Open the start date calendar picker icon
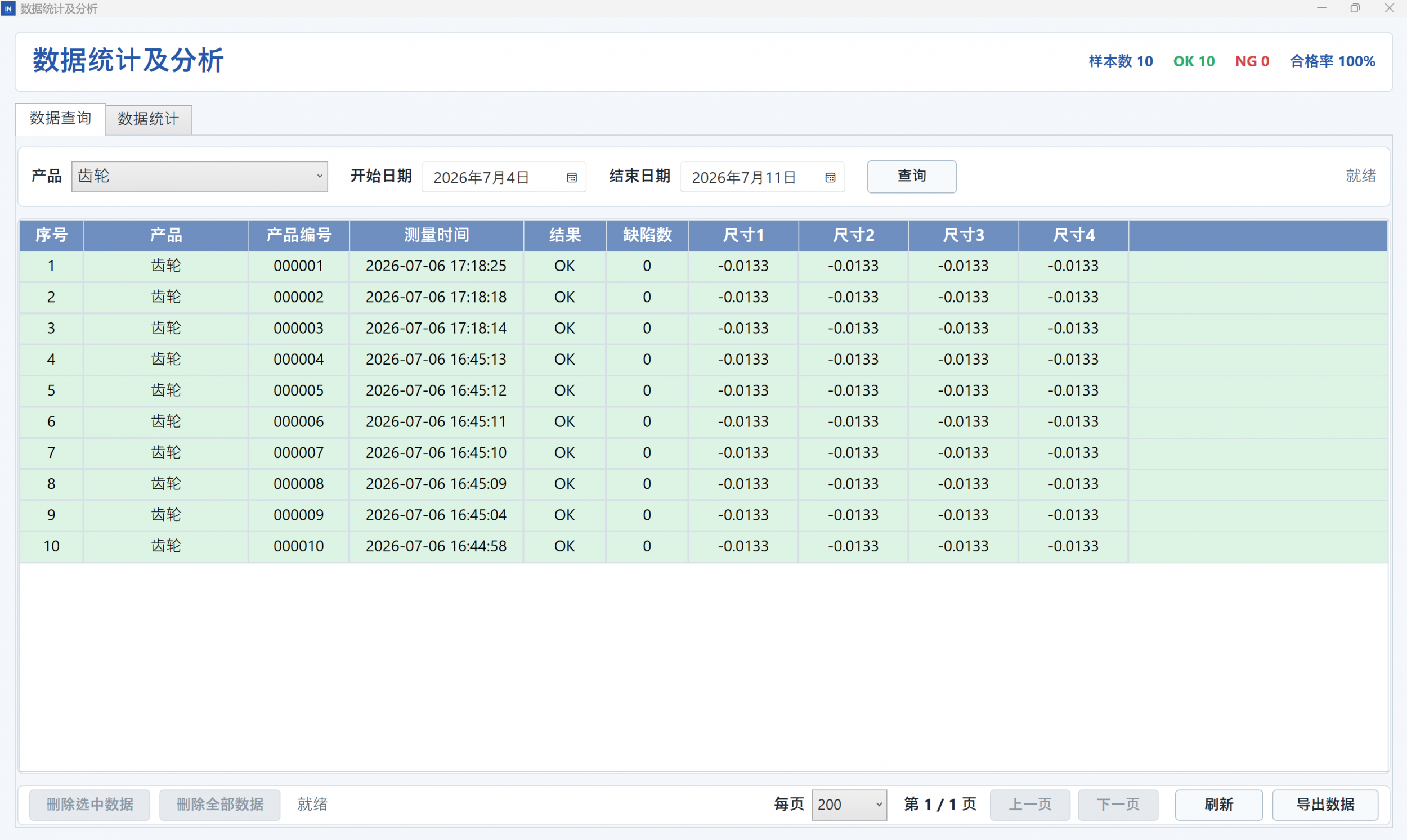 (x=571, y=178)
